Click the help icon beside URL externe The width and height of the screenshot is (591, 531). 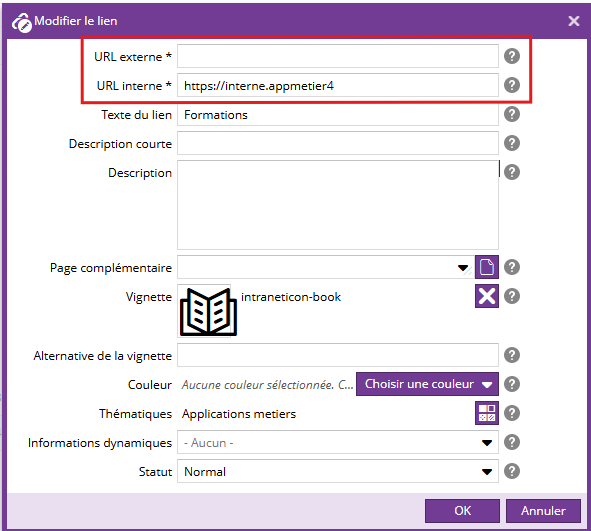tap(512, 56)
